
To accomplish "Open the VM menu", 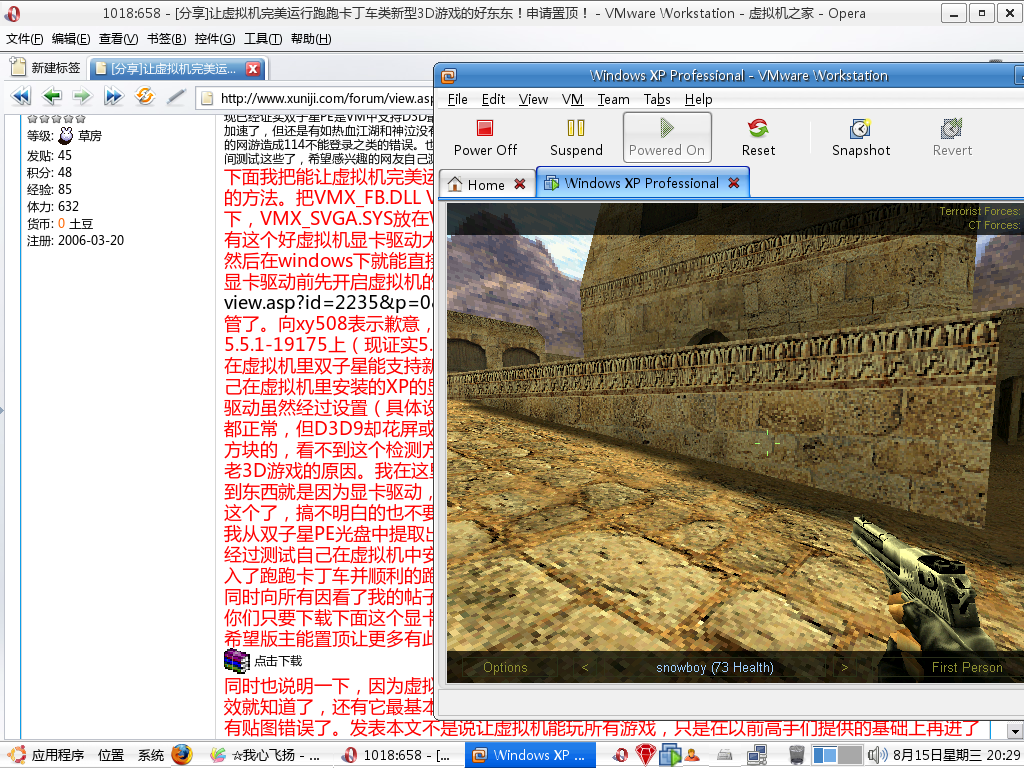I will point(572,99).
